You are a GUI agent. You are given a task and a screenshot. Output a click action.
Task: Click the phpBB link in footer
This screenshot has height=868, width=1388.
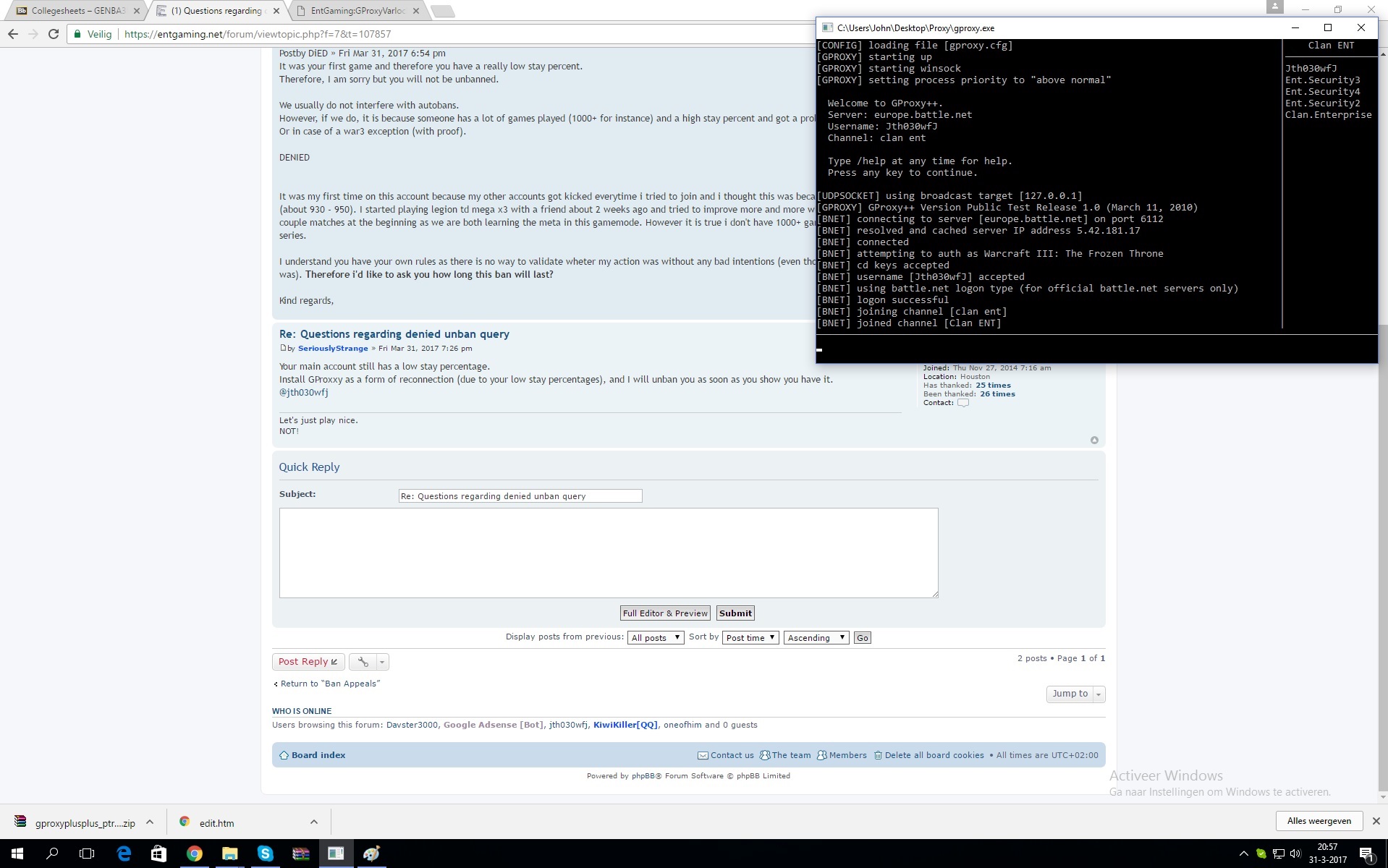coord(643,776)
